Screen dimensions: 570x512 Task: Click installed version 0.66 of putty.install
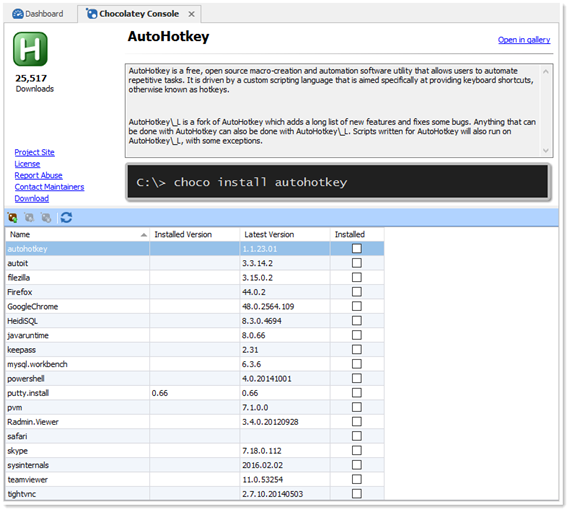click(x=160, y=393)
